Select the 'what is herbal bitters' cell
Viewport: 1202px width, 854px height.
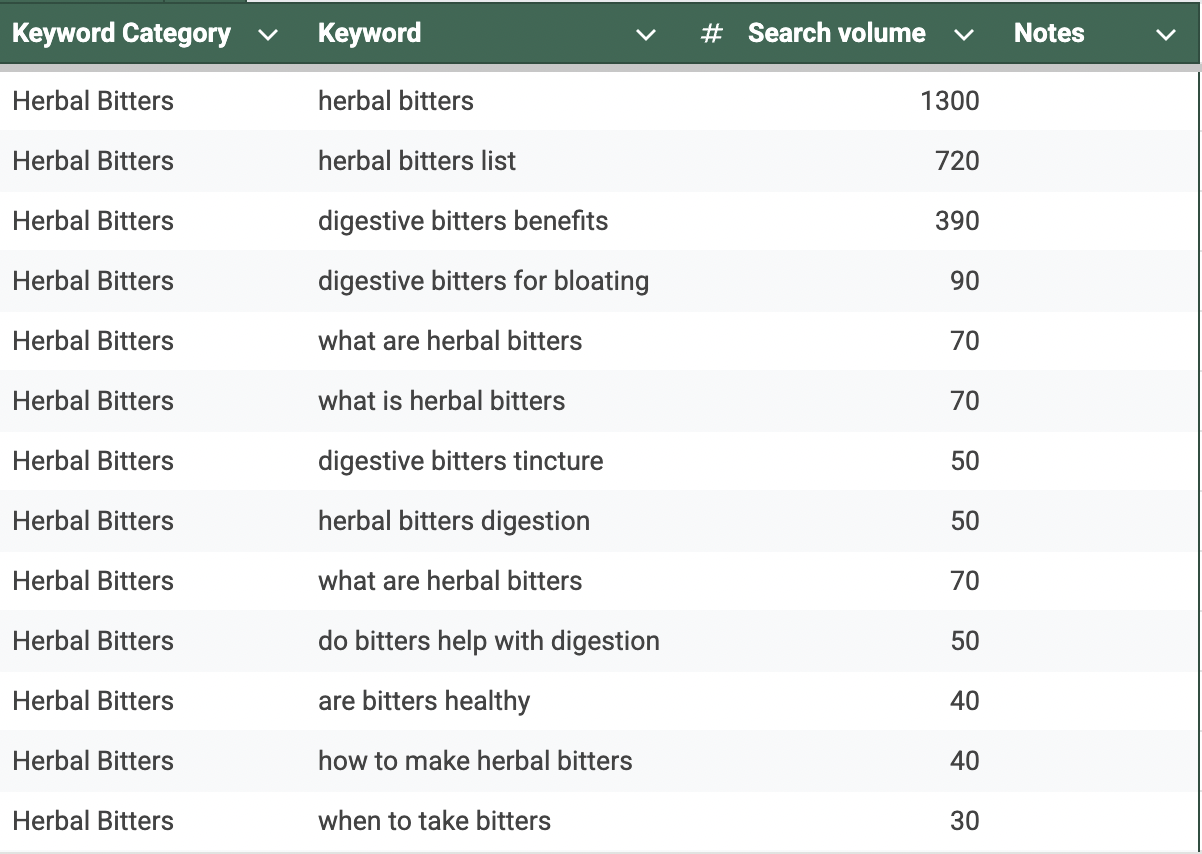click(x=441, y=401)
